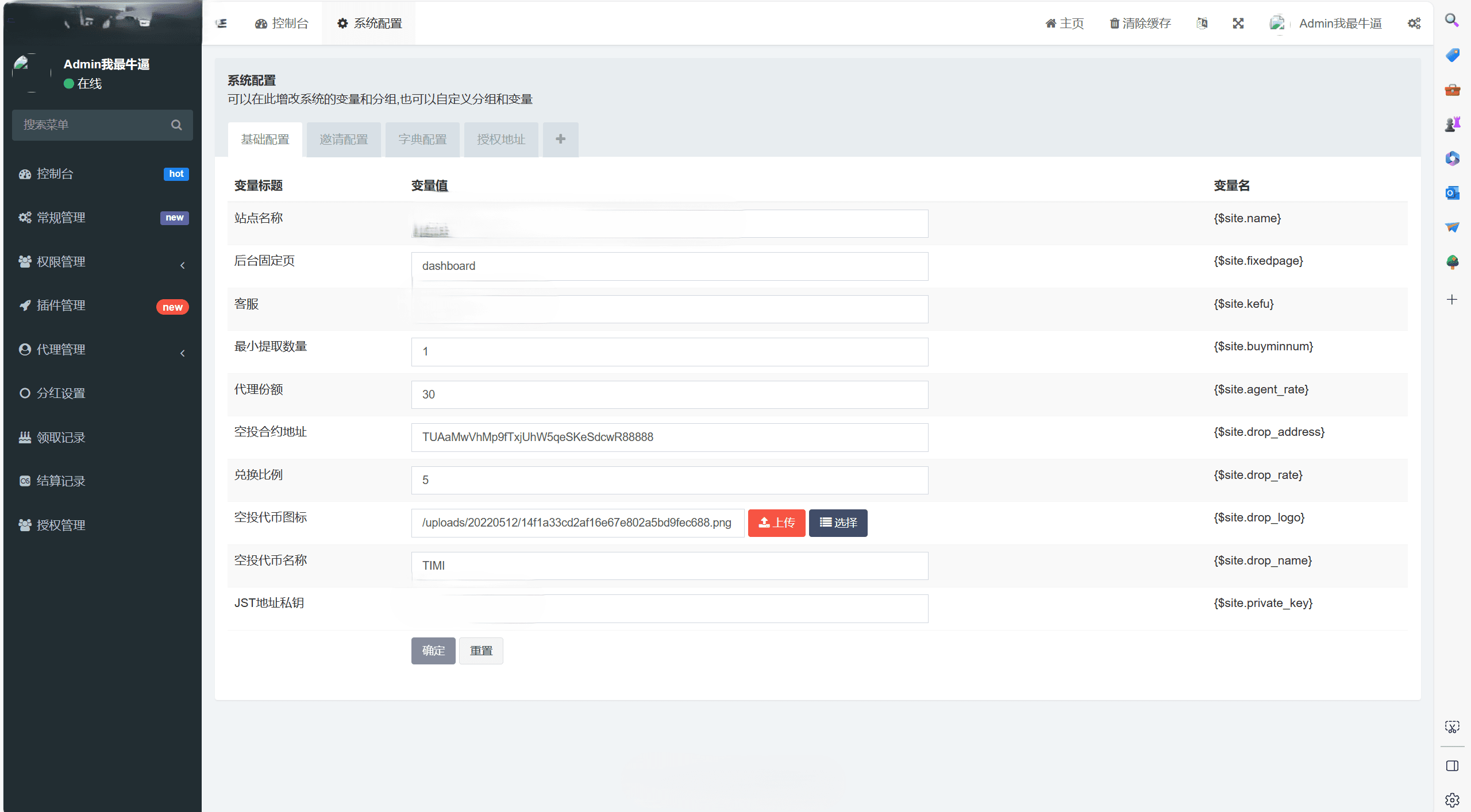Image resolution: width=1471 pixels, height=812 pixels.
Task: Open the settings cogs icon in header
Action: coord(1414,24)
